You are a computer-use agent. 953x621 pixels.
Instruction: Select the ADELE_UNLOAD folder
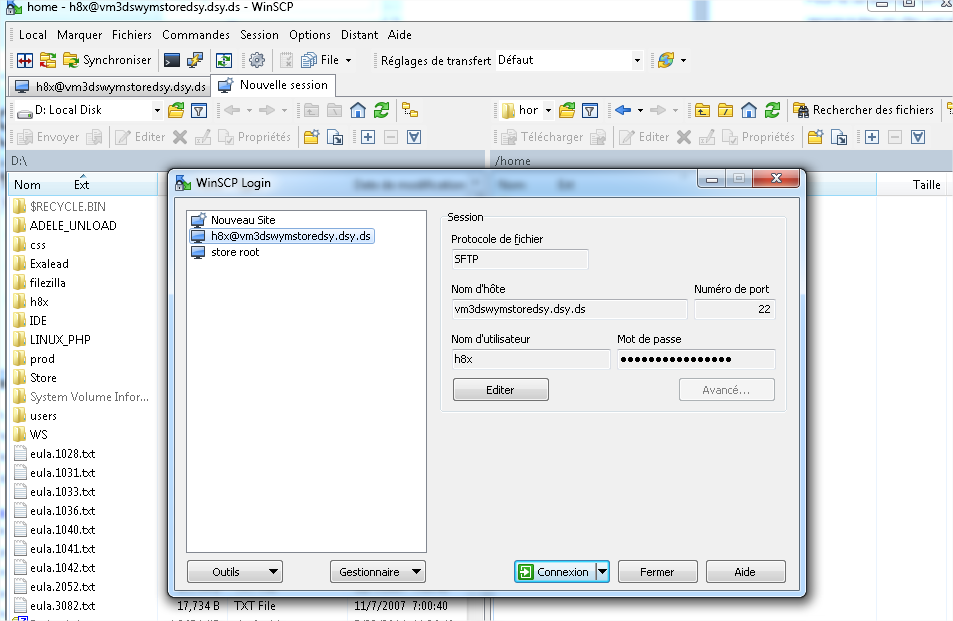click(73, 226)
